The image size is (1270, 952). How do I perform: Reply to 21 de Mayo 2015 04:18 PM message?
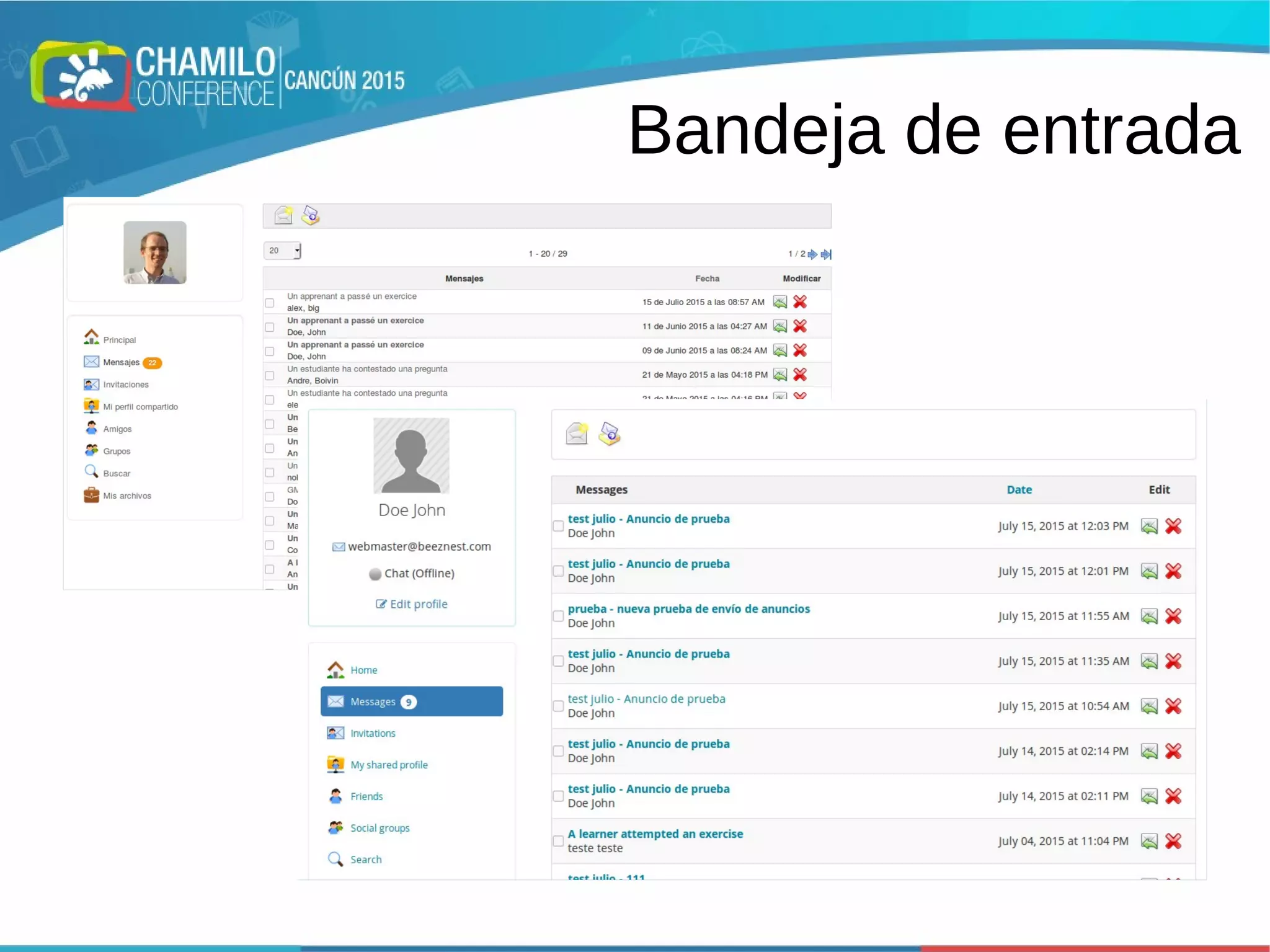(780, 375)
